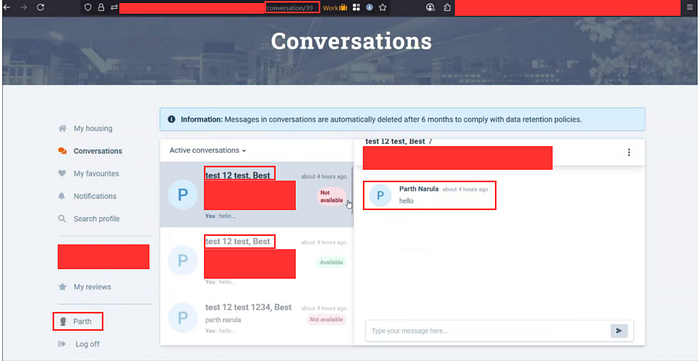
Task: Click the You : hello preview in the selected conversation
Action: (221, 216)
